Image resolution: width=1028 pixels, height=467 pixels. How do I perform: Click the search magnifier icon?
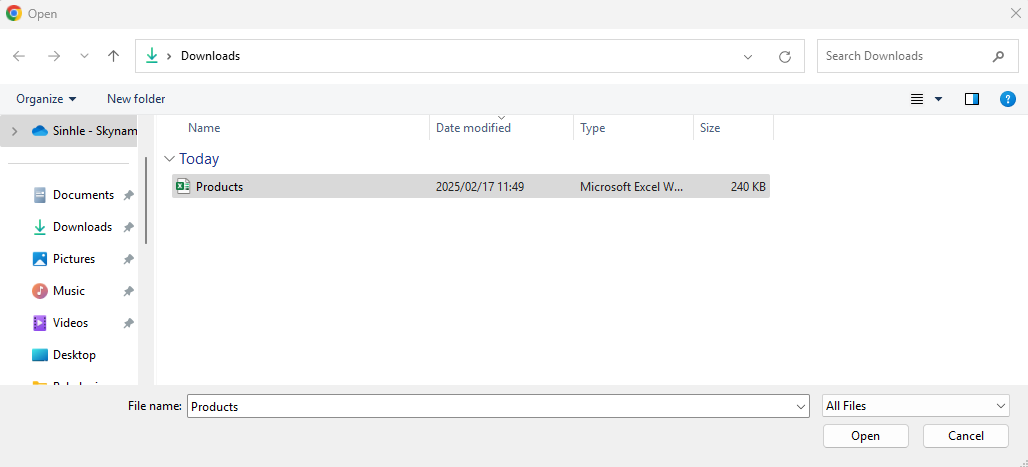coord(998,56)
